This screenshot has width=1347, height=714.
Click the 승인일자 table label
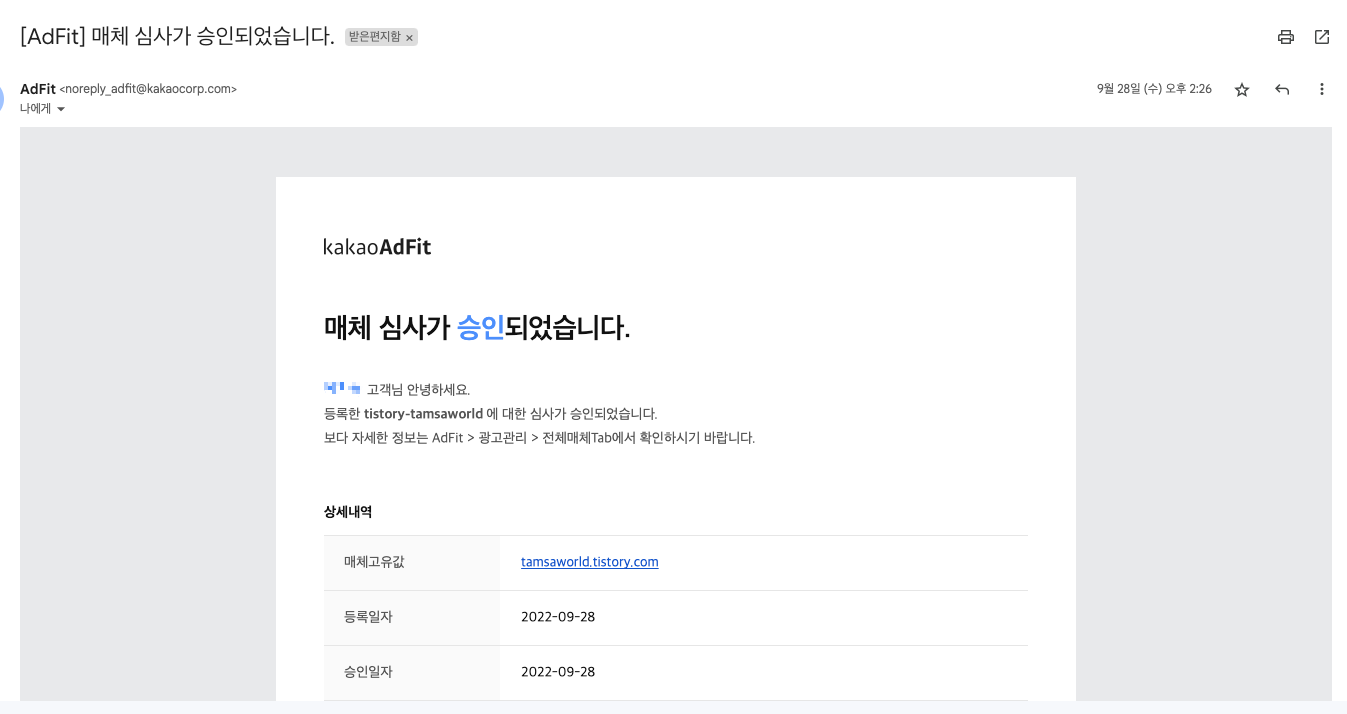coord(368,672)
